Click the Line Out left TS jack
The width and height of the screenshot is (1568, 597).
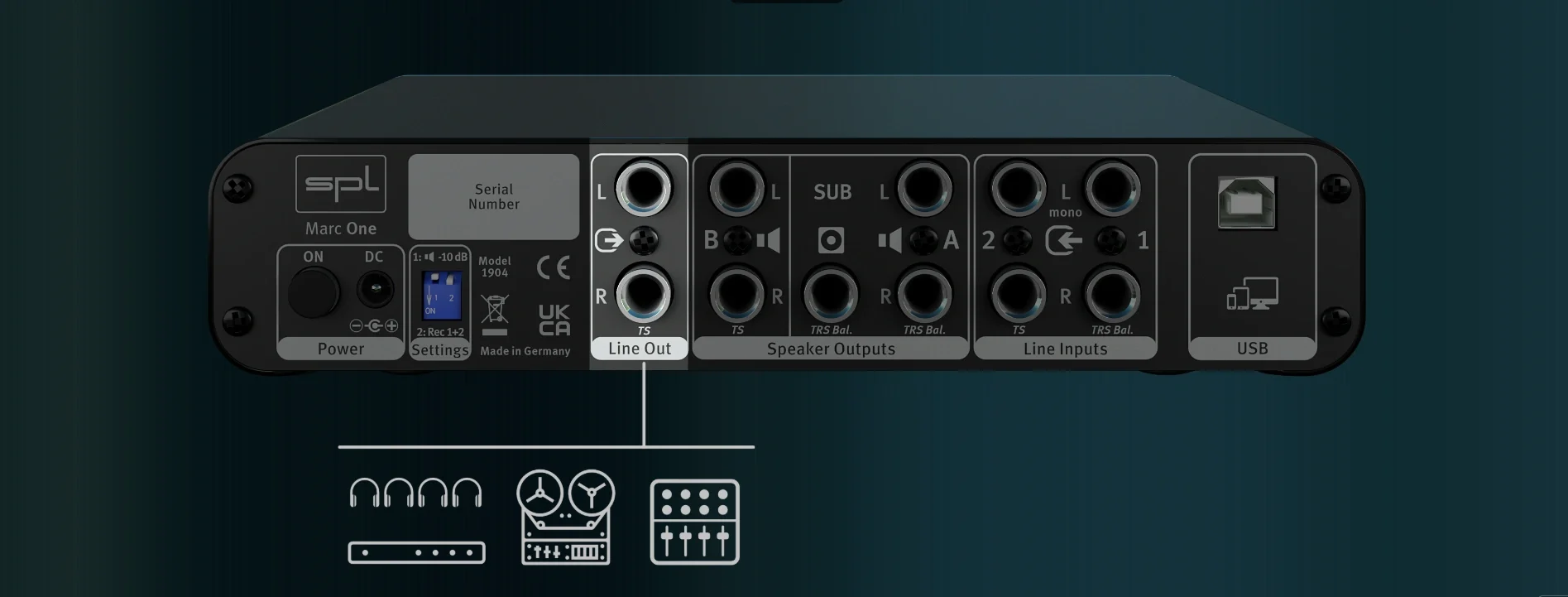644,187
